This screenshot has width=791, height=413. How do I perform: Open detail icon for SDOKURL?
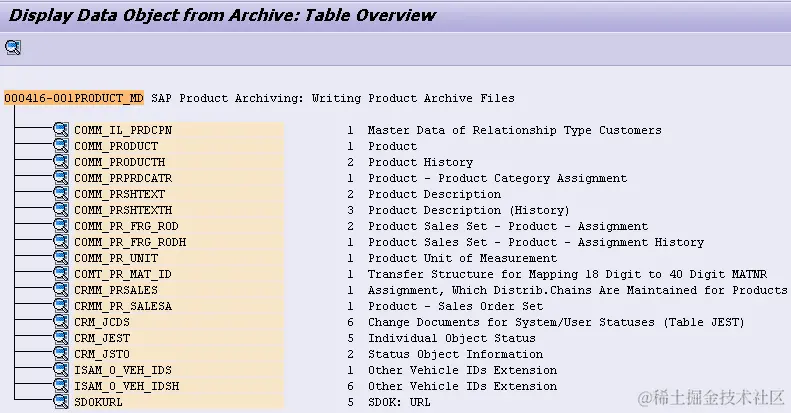61,401
